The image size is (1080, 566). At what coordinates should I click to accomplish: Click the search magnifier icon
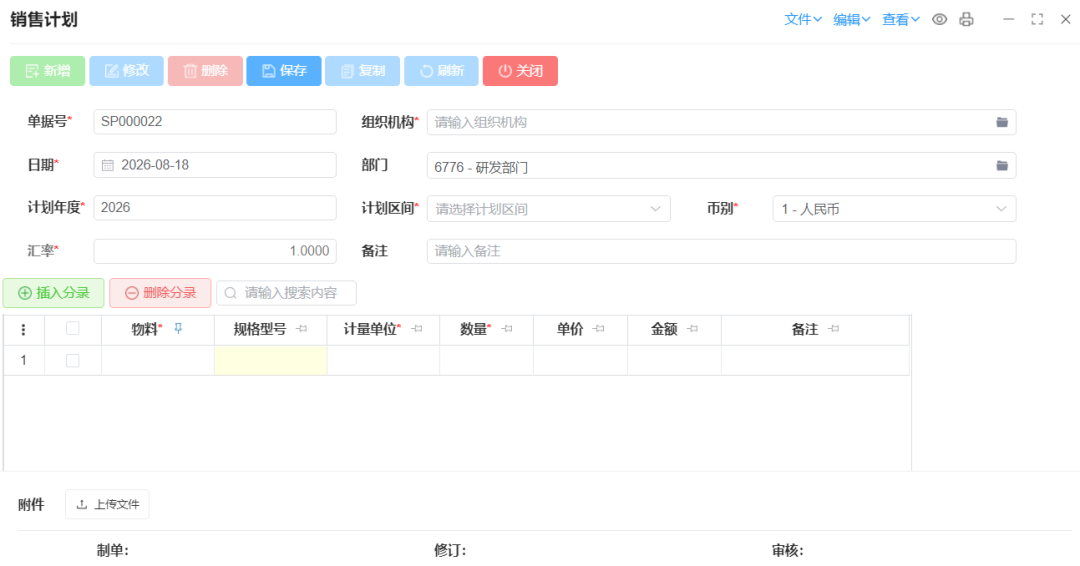pos(231,293)
